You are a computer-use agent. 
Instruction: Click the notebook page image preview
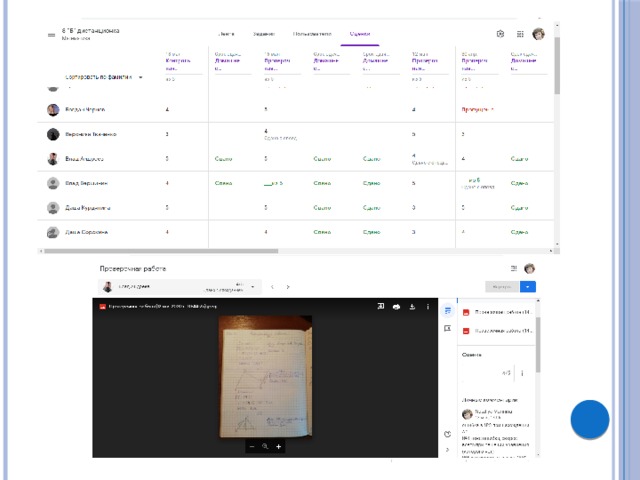[265, 376]
